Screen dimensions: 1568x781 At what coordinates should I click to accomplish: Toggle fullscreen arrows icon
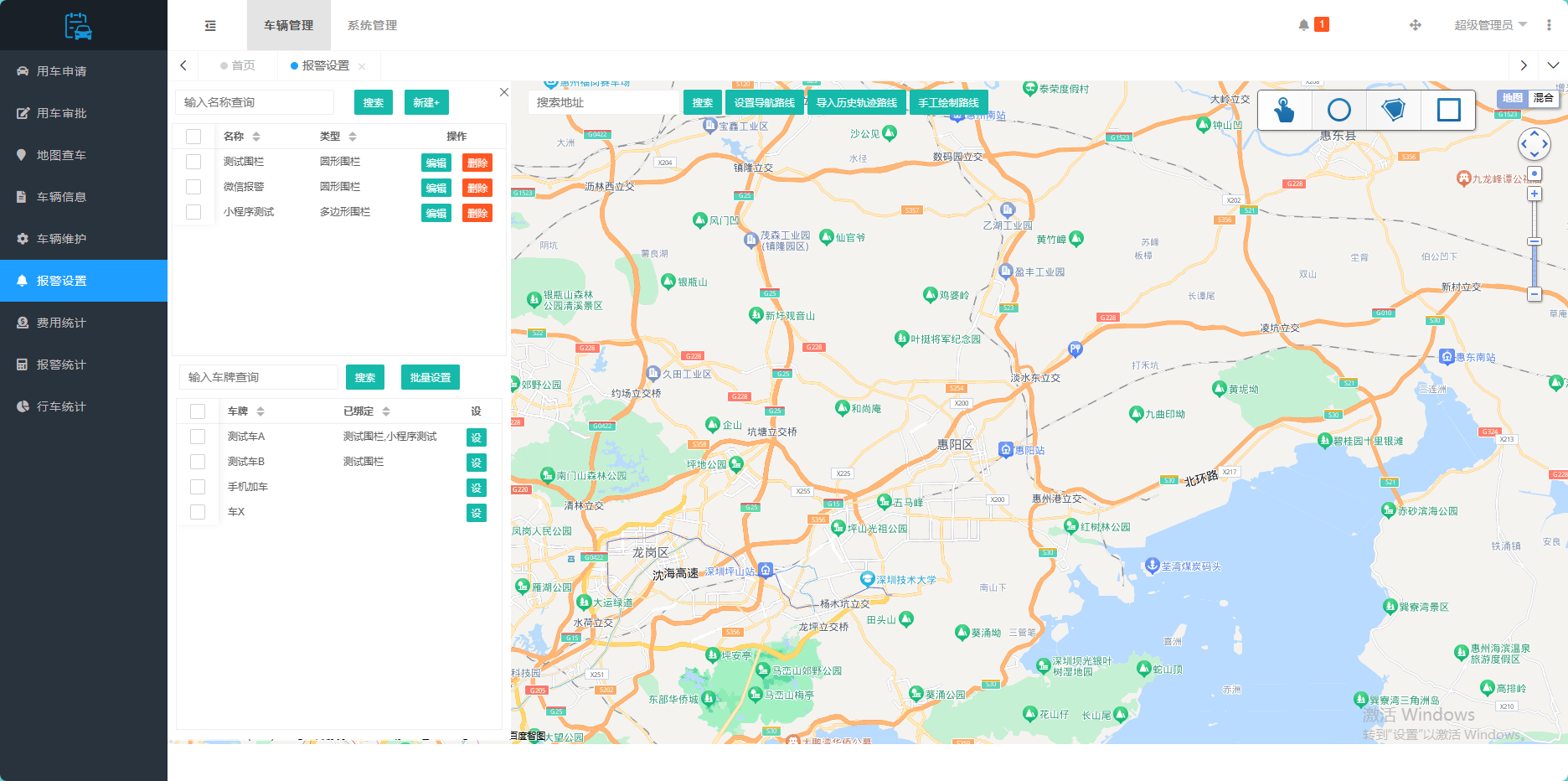click(x=1416, y=25)
